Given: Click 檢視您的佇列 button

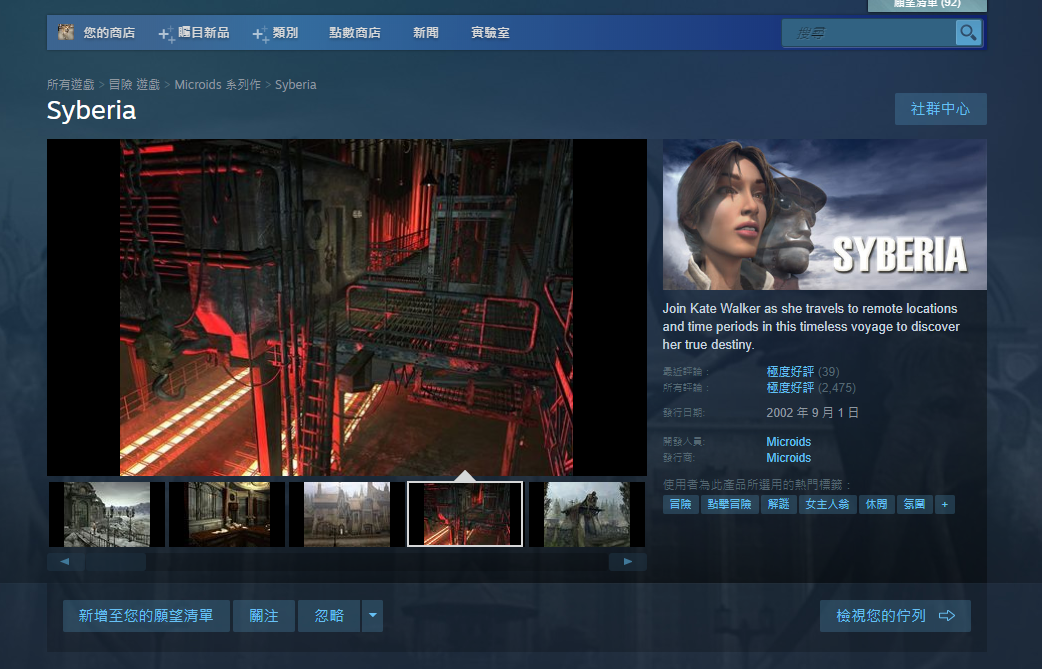Looking at the screenshot, I should tap(895, 616).
